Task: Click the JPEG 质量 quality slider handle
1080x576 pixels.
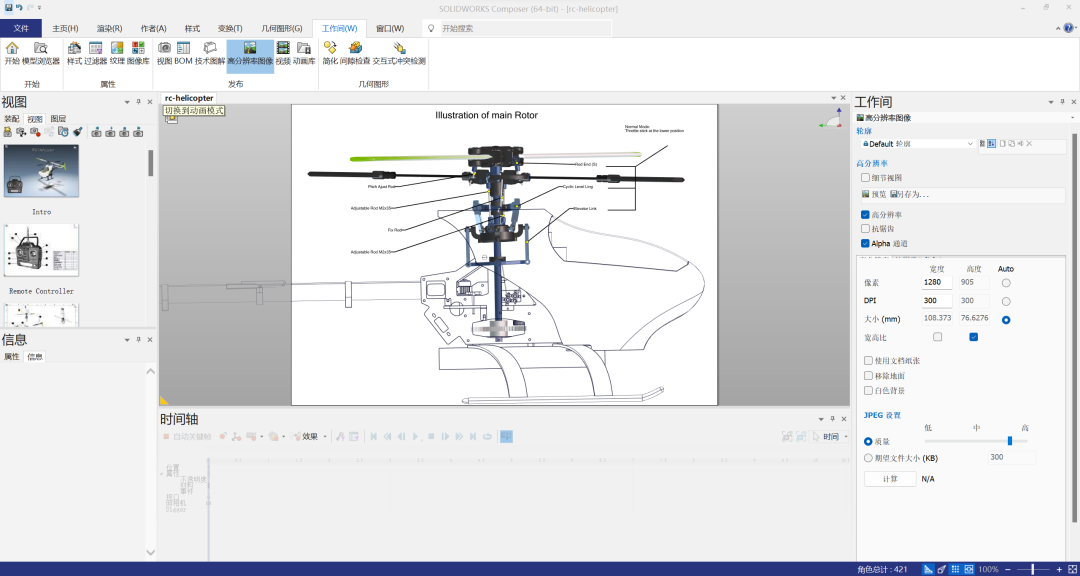Action: (1010, 440)
